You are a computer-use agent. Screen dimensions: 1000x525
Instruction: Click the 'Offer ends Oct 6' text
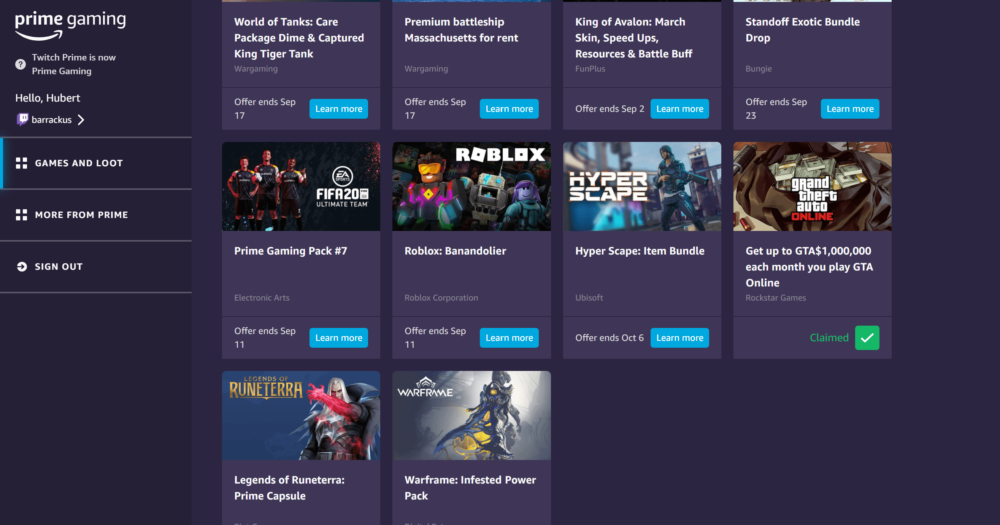pyautogui.click(x=609, y=337)
